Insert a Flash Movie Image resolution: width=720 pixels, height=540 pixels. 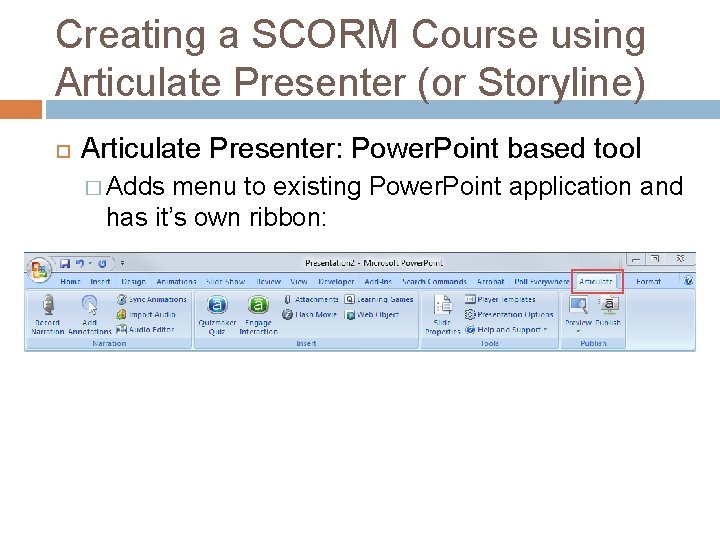309,315
